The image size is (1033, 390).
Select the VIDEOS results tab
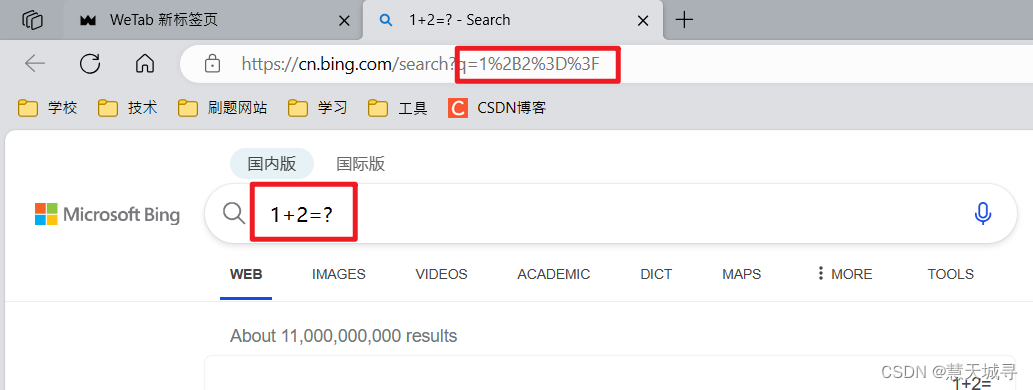(x=441, y=274)
